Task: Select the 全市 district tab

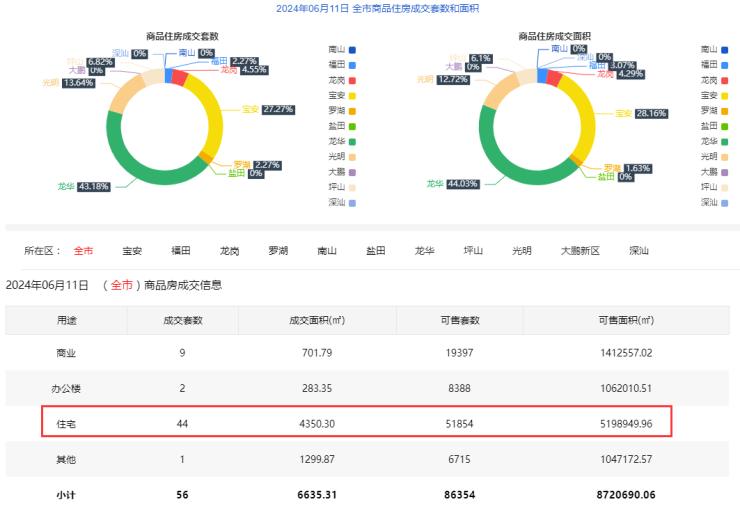Action: [x=83, y=251]
